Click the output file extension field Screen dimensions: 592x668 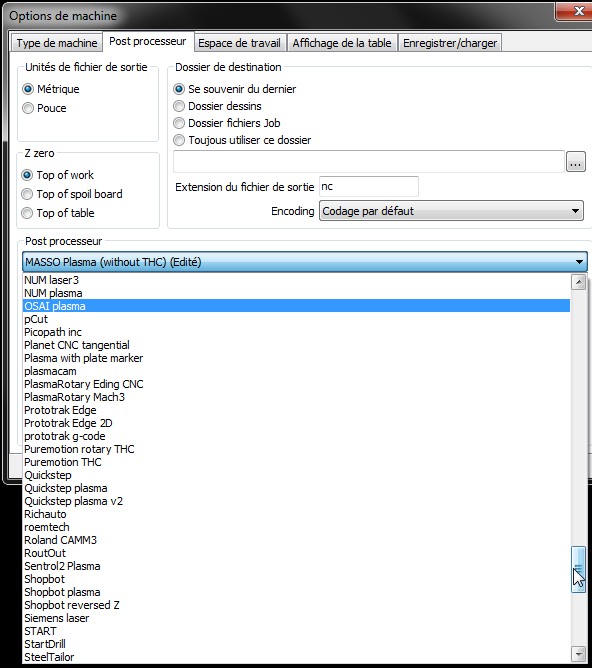click(x=369, y=187)
